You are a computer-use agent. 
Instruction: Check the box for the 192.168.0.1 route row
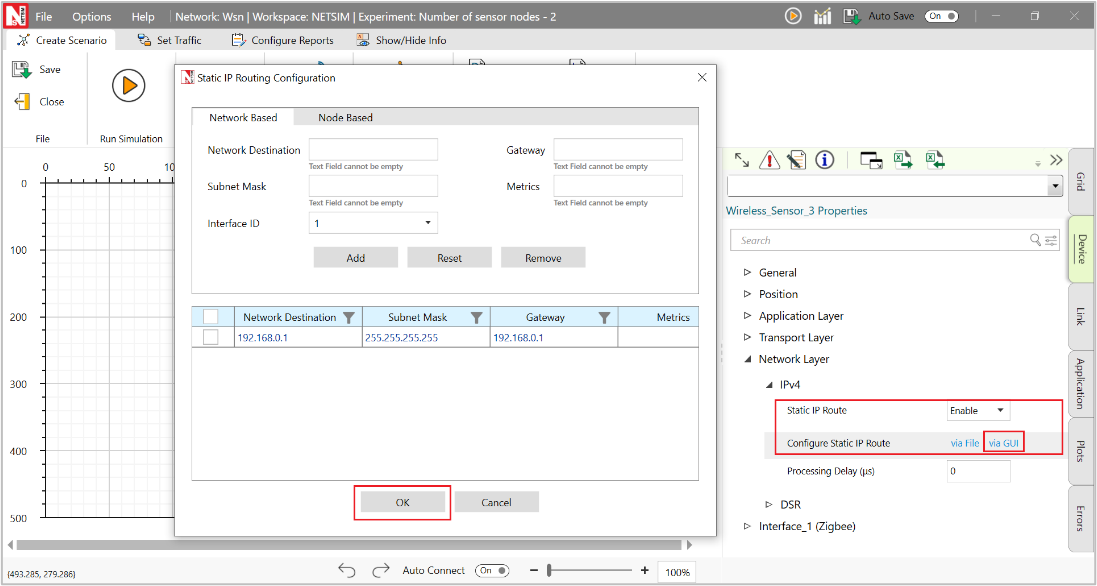(211, 338)
